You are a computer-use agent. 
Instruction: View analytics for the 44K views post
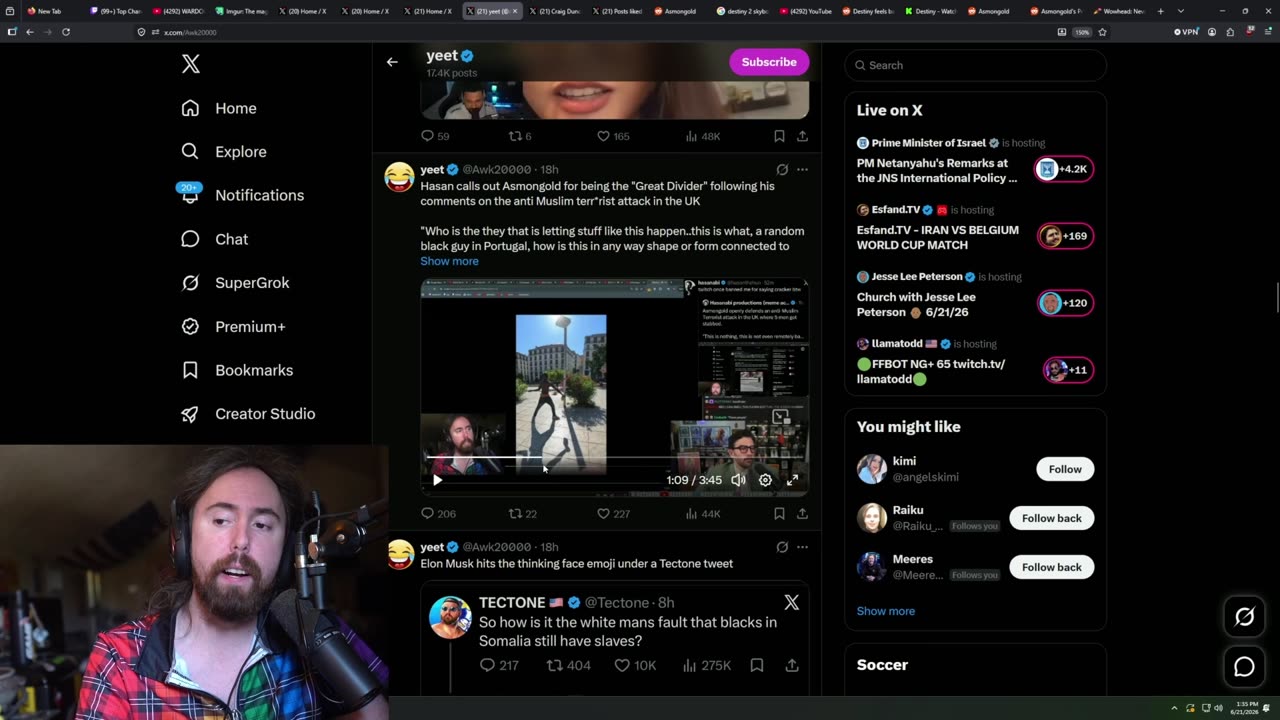(x=703, y=514)
